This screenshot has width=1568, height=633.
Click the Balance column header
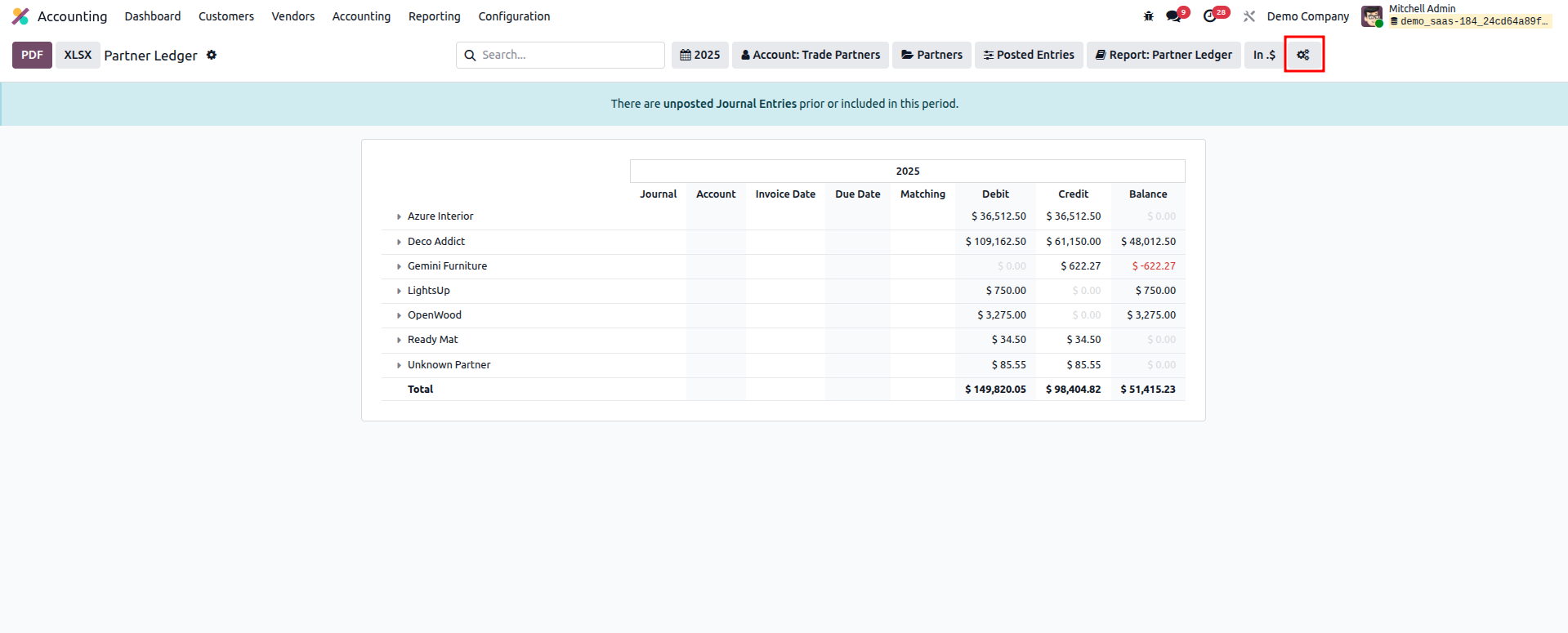click(1148, 194)
